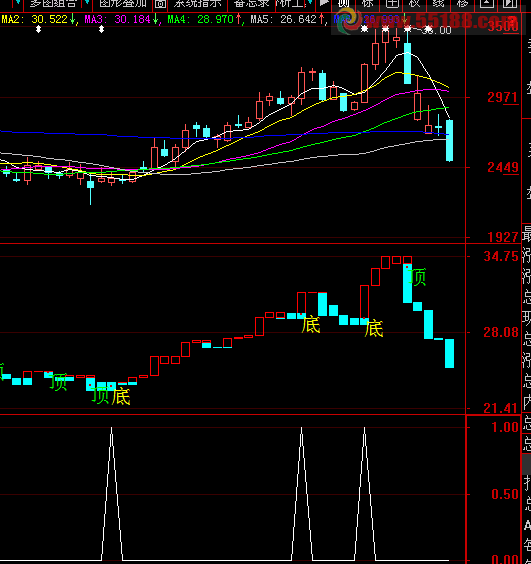Click the last large cyan candlestick in the main chart
The width and height of the screenshot is (531, 564).
tap(449, 141)
